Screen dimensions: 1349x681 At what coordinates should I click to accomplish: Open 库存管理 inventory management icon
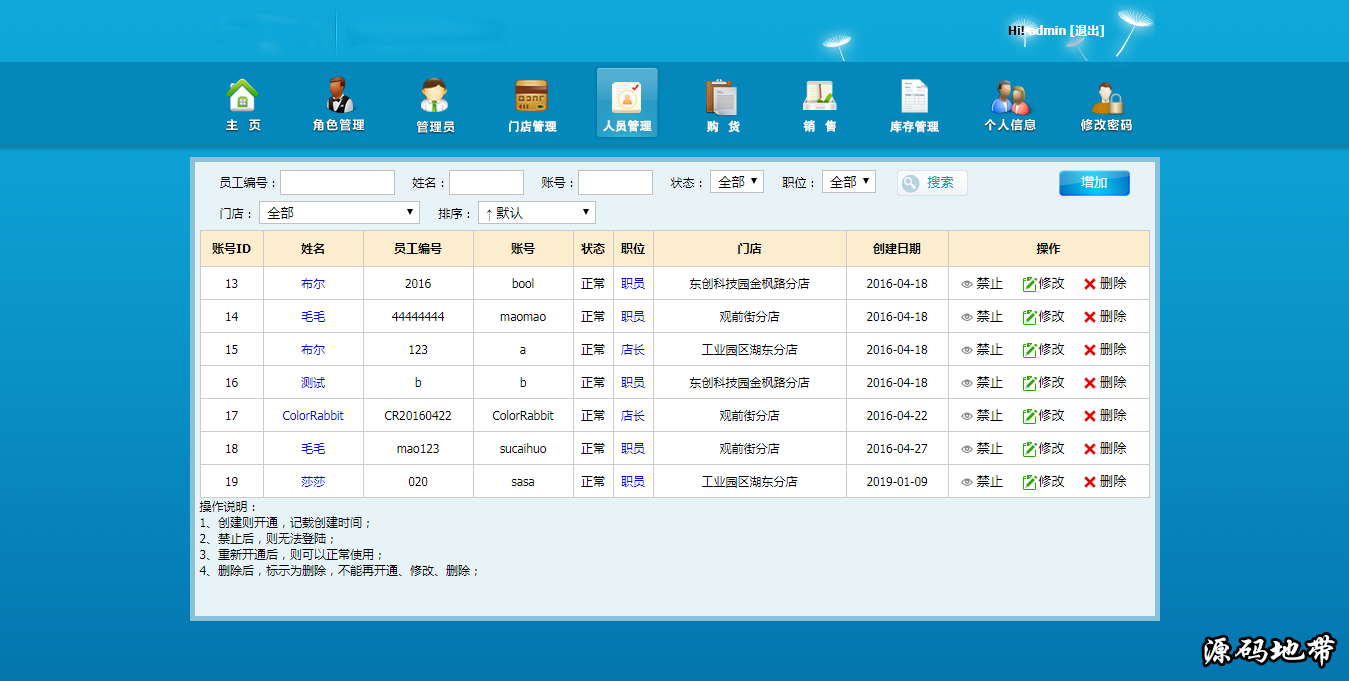[914, 105]
